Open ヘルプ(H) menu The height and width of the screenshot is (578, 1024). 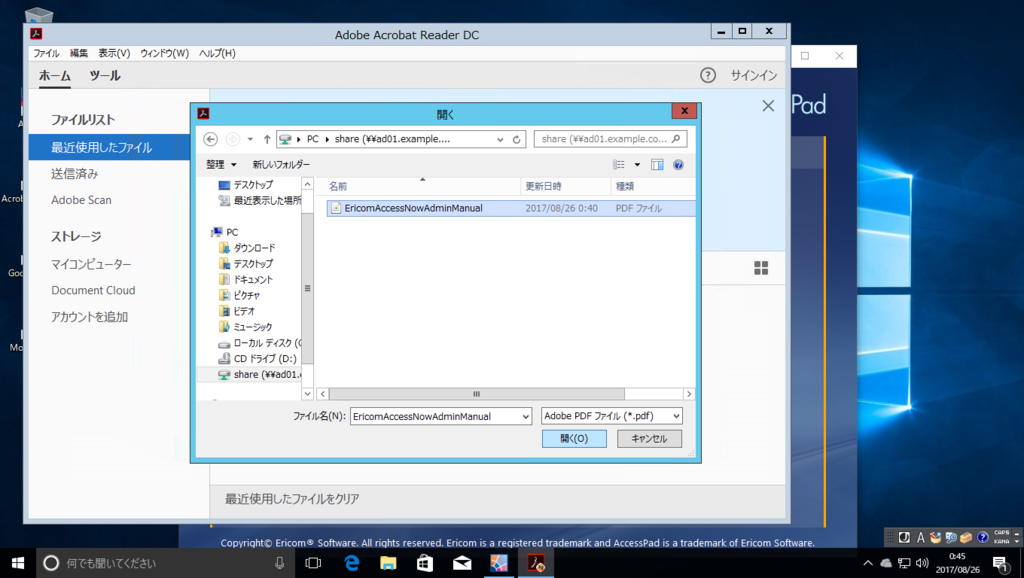pyautogui.click(x=217, y=53)
